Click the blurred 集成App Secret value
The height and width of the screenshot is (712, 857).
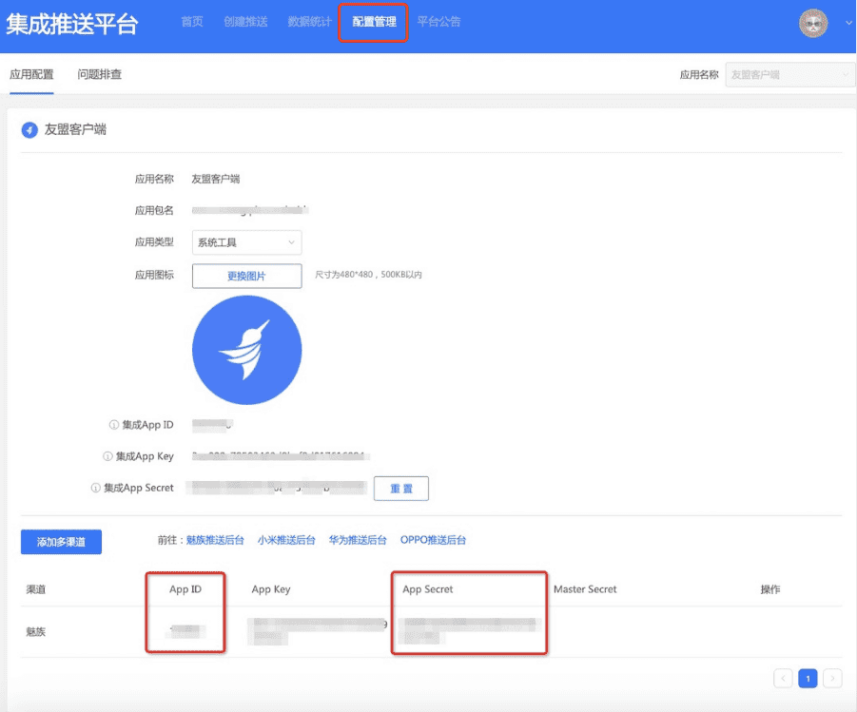point(276,487)
